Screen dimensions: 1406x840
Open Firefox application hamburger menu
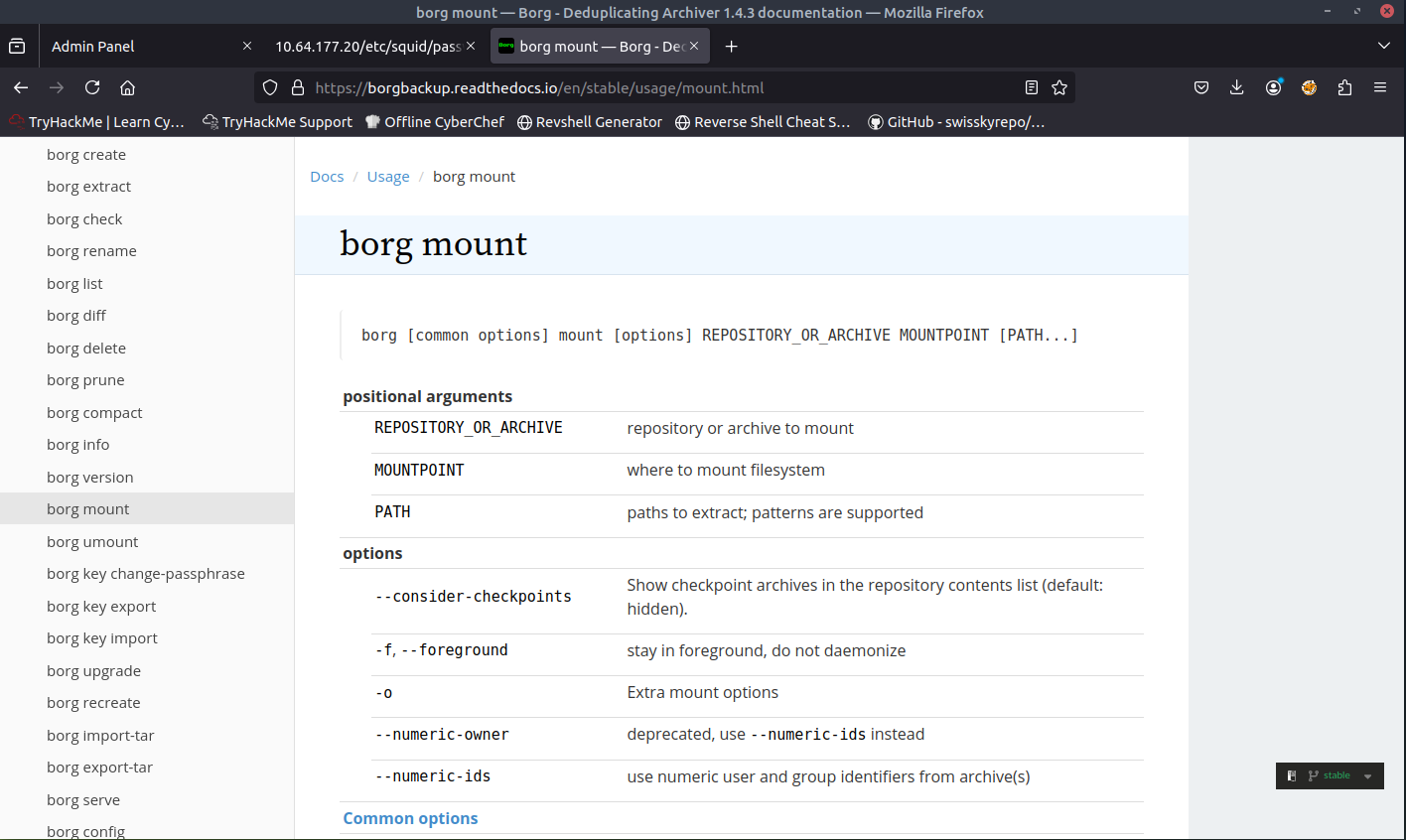[1380, 87]
